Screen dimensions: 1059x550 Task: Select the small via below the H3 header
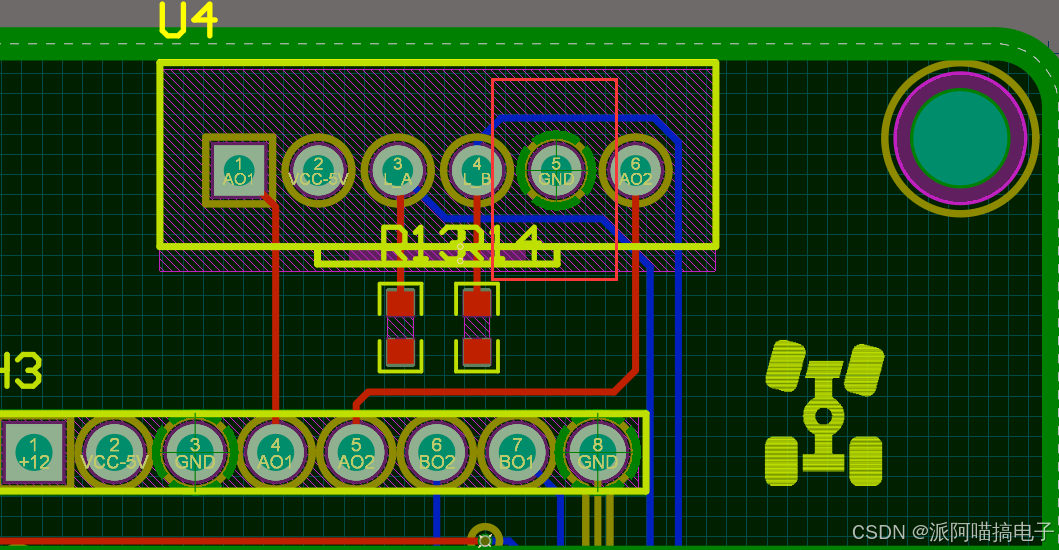(x=484, y=539)
